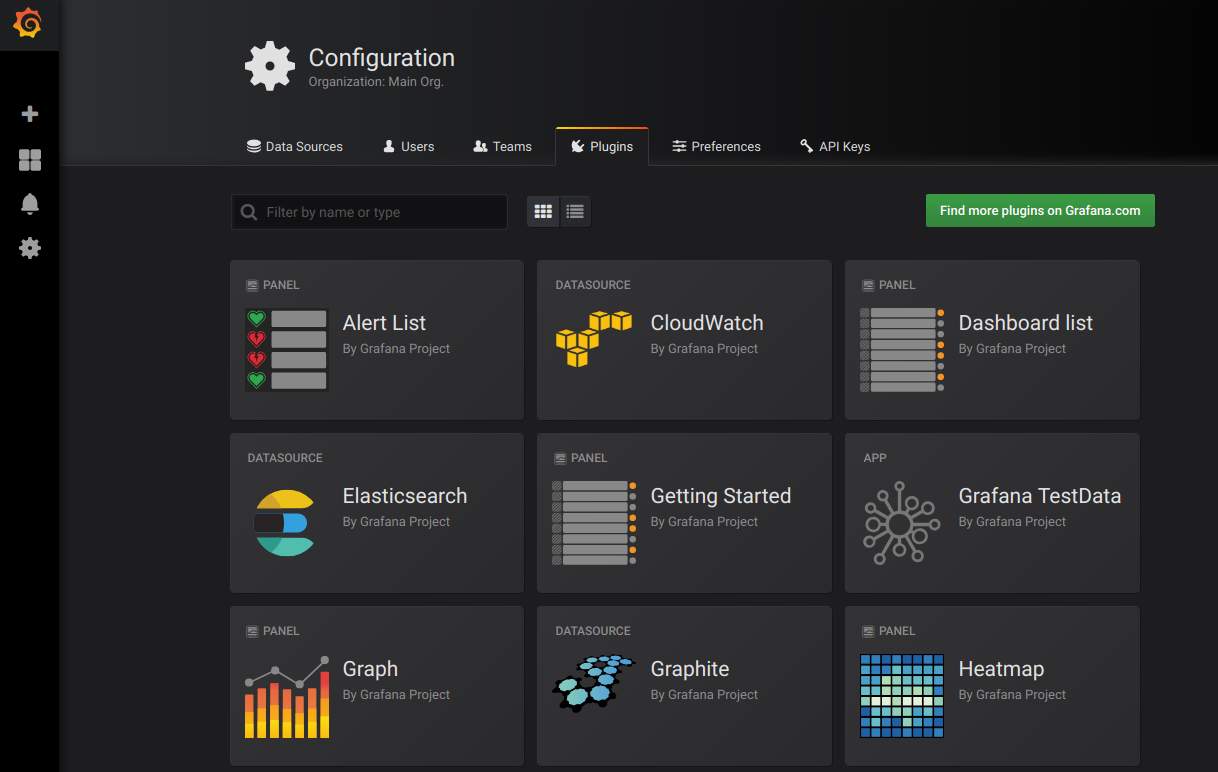
Task: Click the Graph bar chart icon
Action: (x=287, y=697)
